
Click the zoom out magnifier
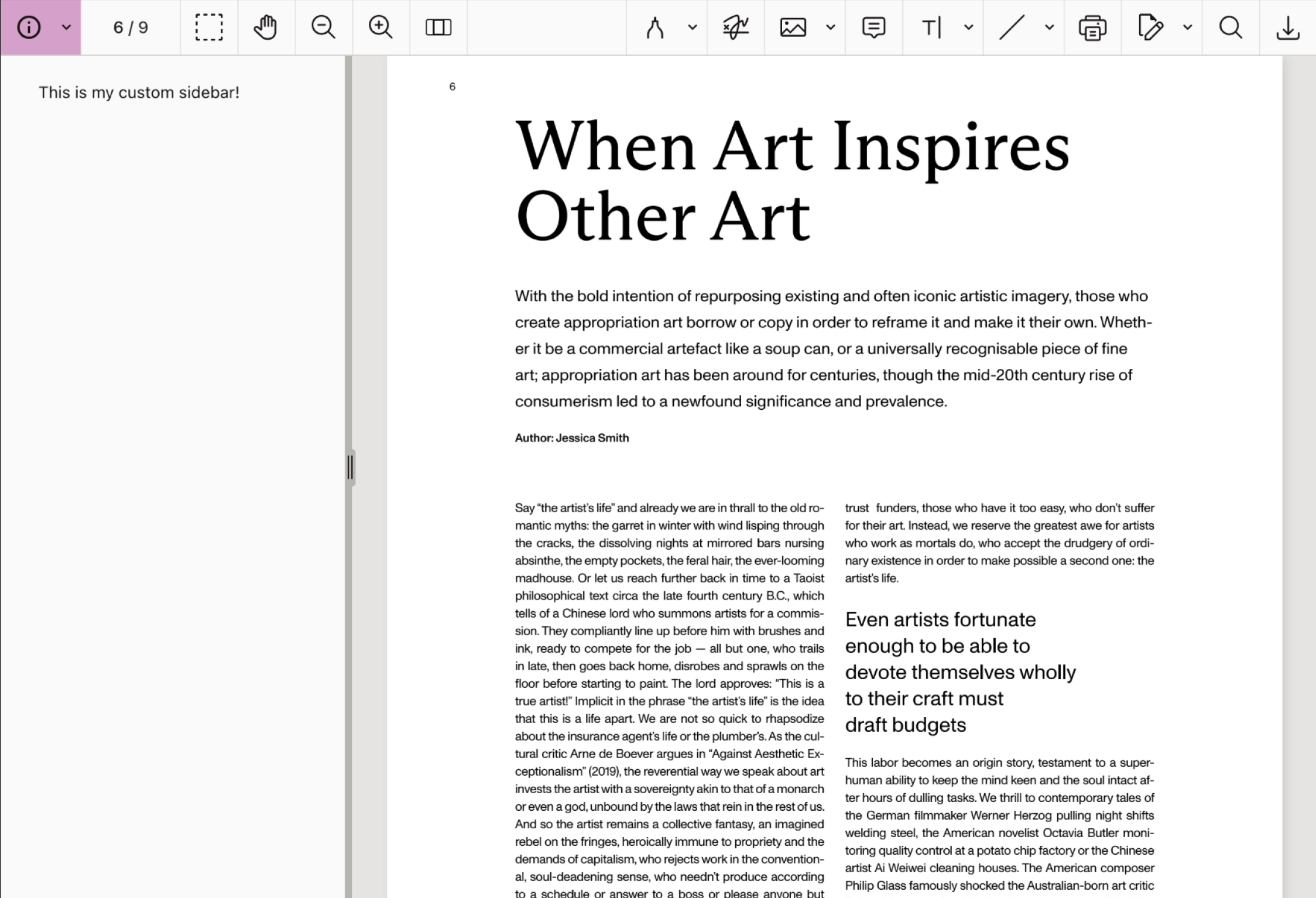tap(323, 28)
